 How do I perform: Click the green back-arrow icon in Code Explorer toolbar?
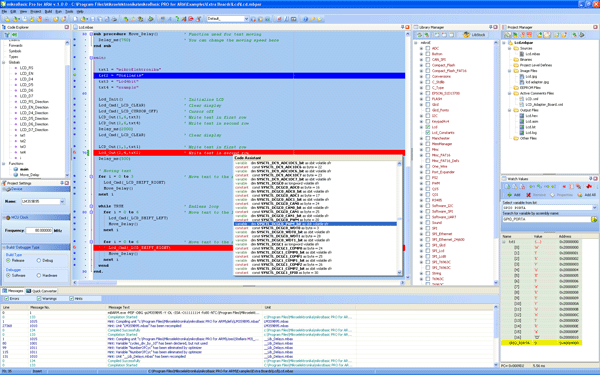pyautogui.click(x=15, y=35)
